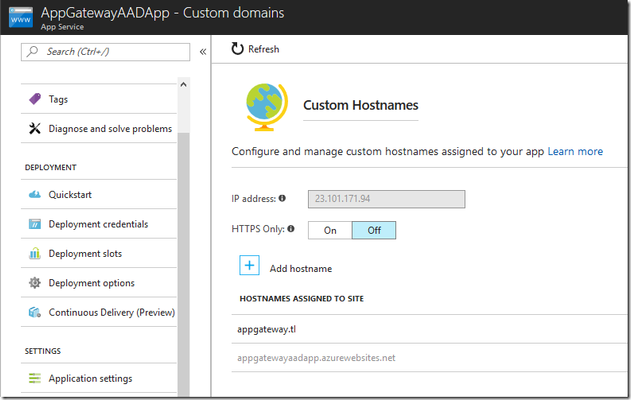This screenshot has width=631, height=400.
Task: Click the App Service www icon in header
Action: (x=21, y=17)
